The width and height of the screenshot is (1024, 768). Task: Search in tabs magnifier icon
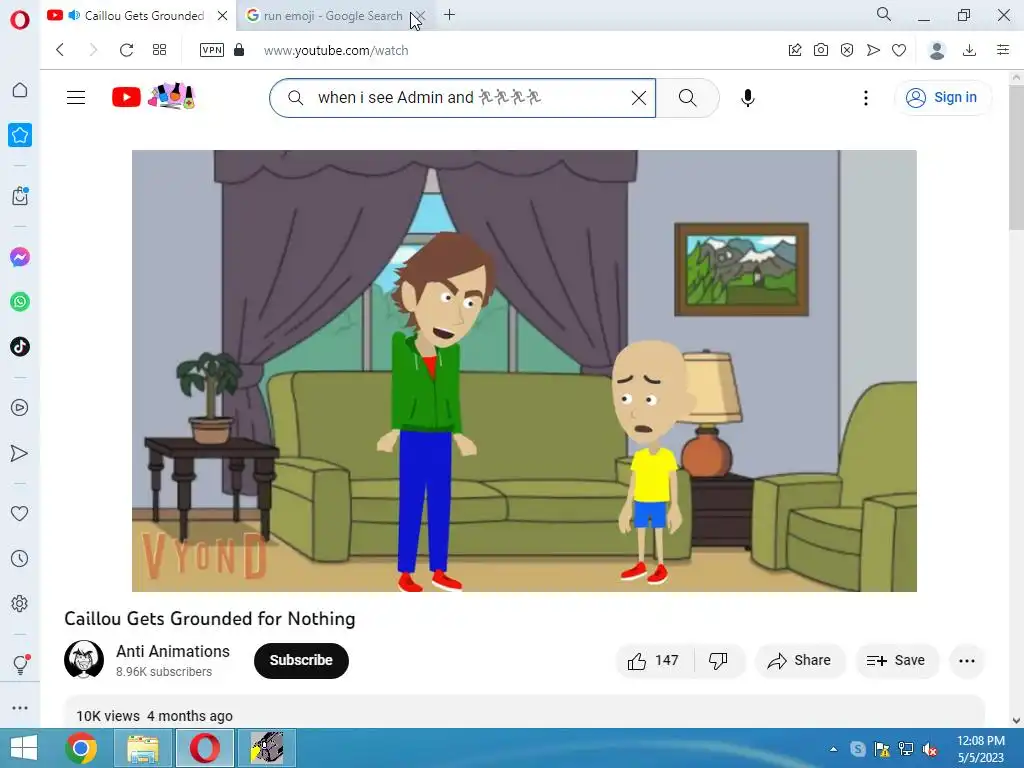884,14
